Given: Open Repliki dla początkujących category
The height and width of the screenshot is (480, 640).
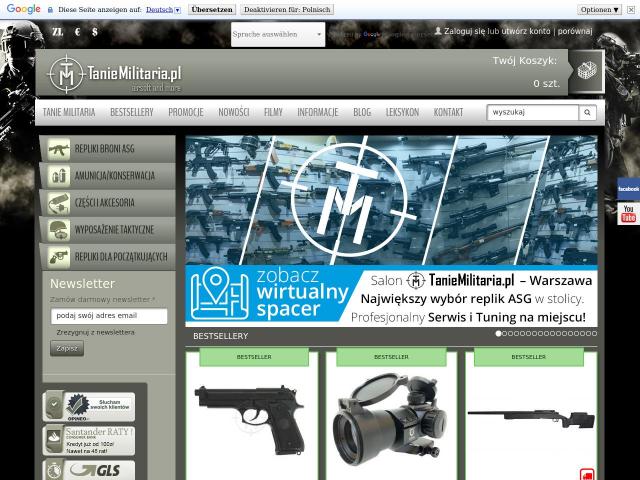Looking at the screenshot, I should point(108,257).
